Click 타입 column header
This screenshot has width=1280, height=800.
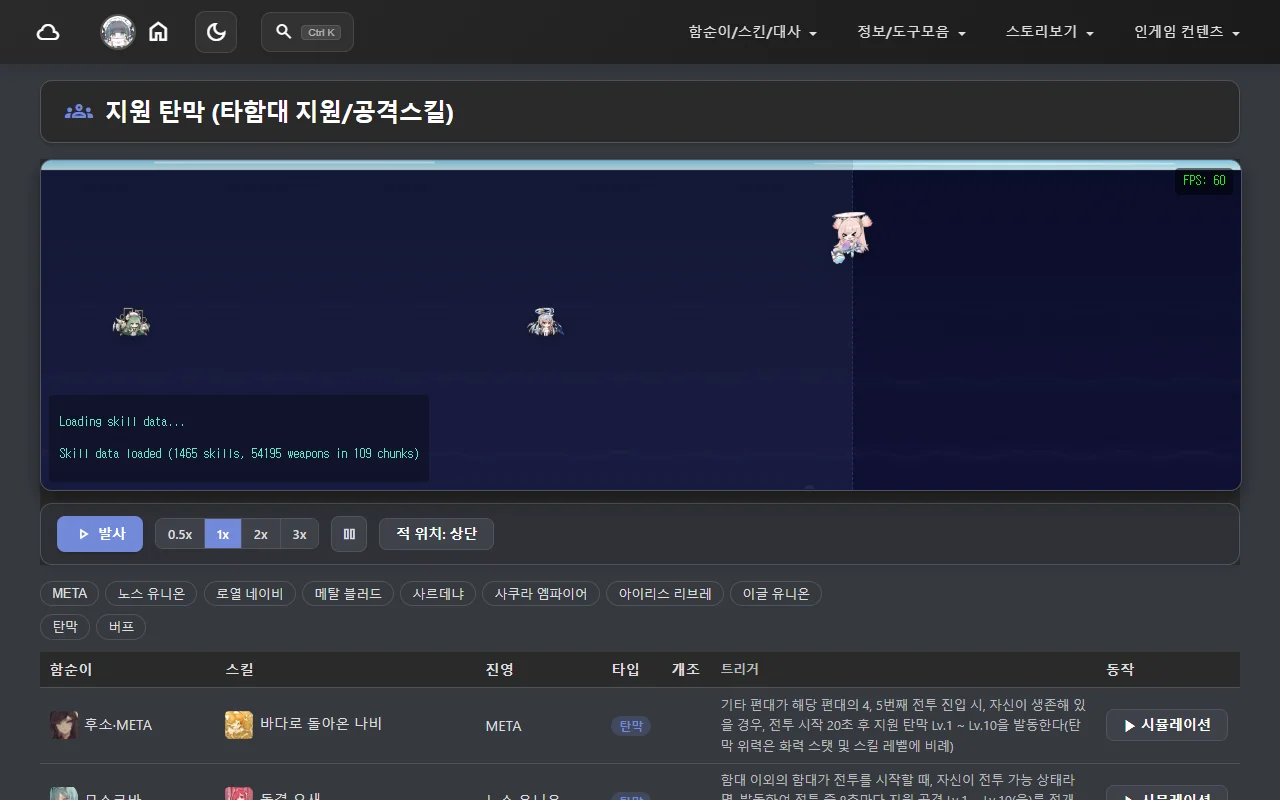626,669
